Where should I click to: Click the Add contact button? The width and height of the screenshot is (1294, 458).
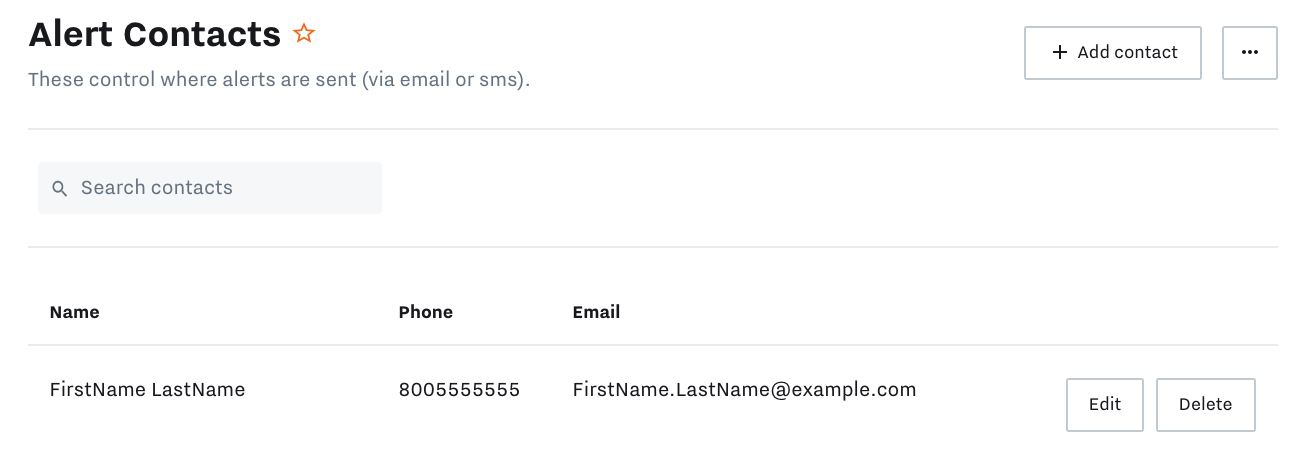tap(1113, 53)
